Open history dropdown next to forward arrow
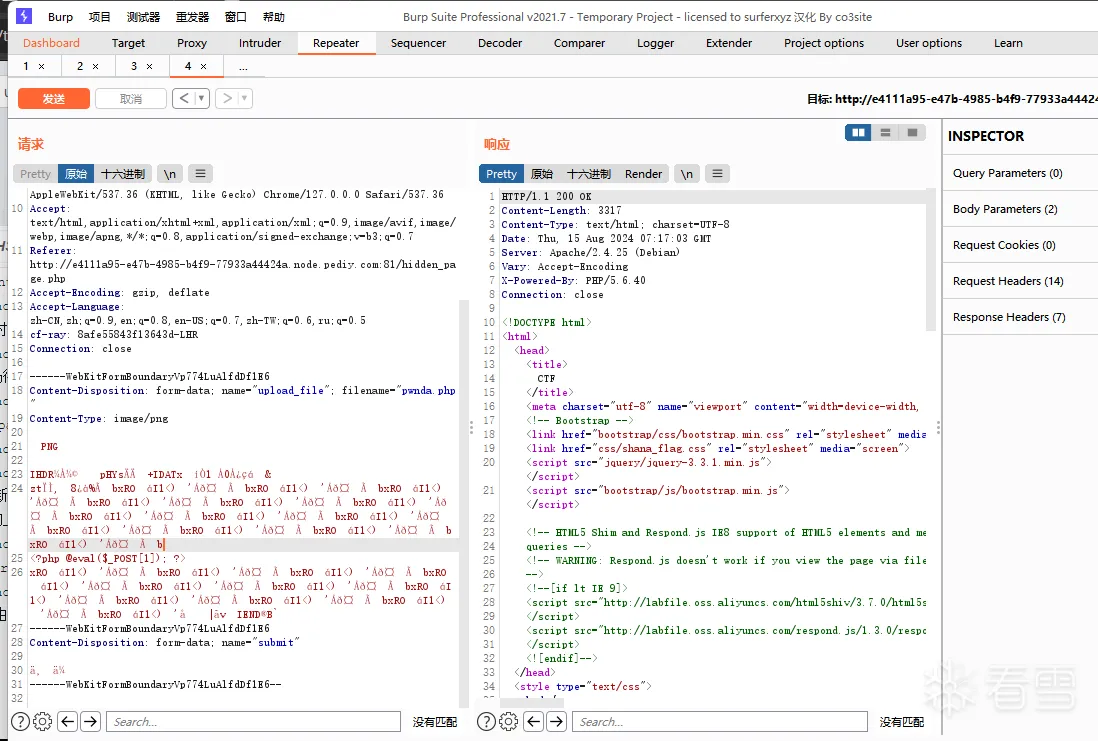Viewport: 1098px width, 741px height. tap(245, 99)
